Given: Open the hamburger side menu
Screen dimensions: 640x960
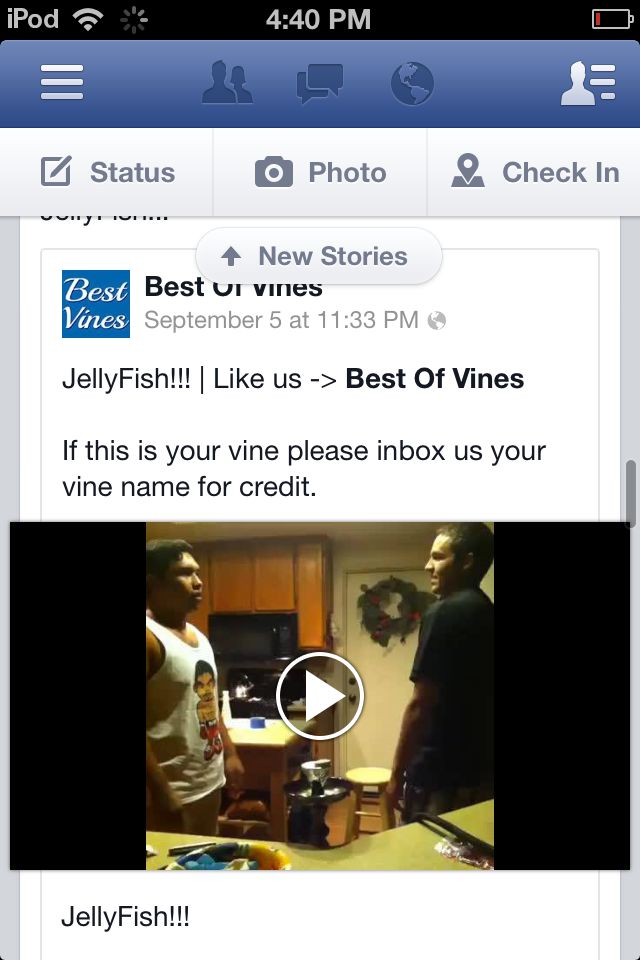Looking at the screenshot, I should click(x=62, y=82).
